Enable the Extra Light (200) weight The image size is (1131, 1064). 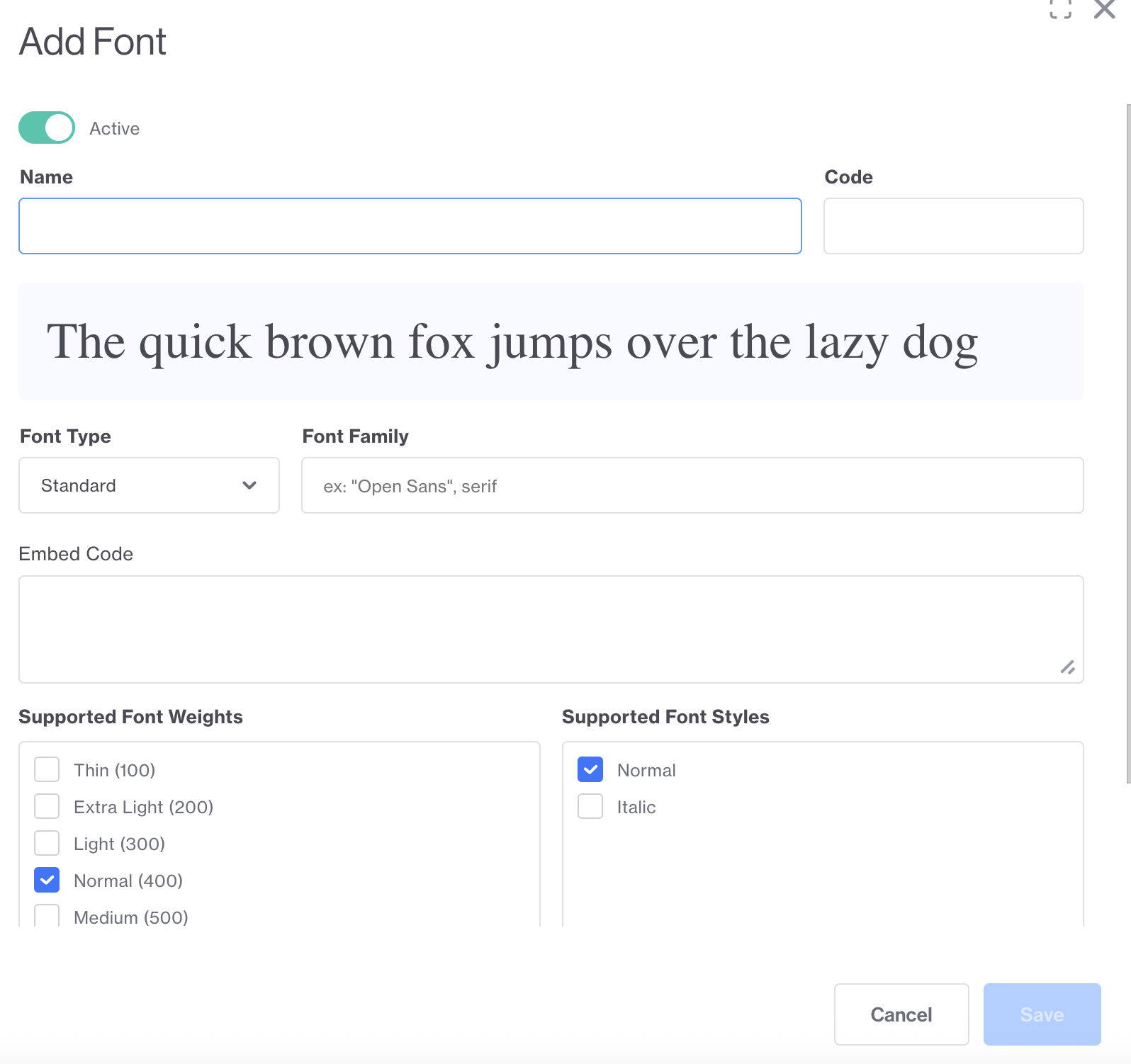point(47,806)
